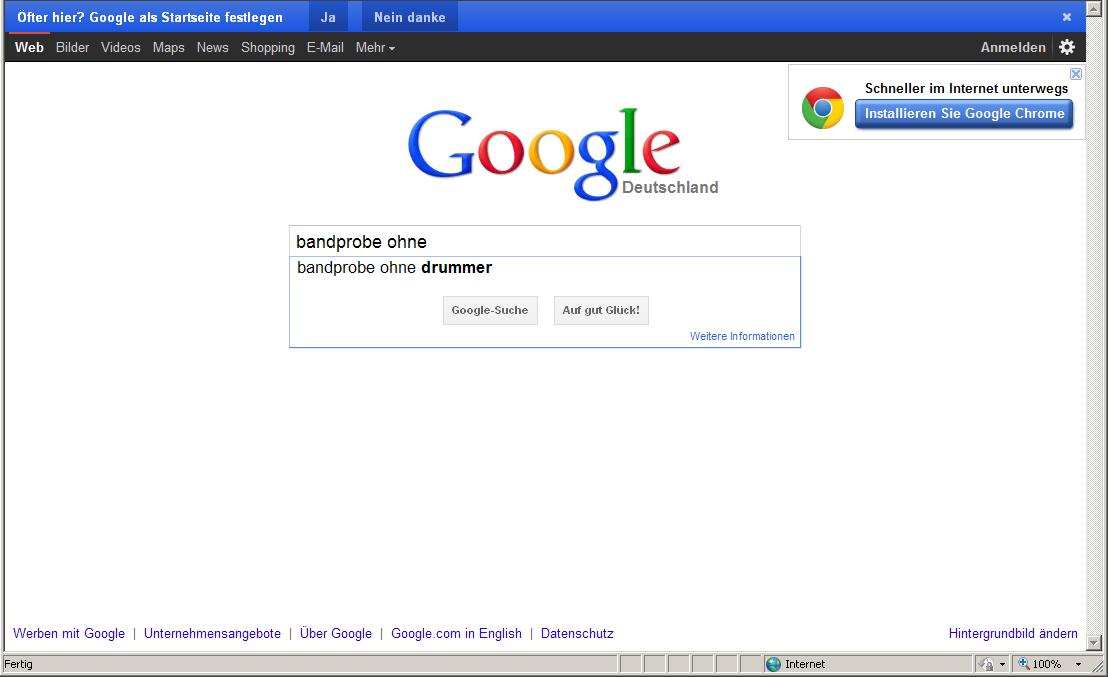Visit the Über Google link
Image resolution: width=1108 pixels, height=677 pixels.
click(336, 633)
